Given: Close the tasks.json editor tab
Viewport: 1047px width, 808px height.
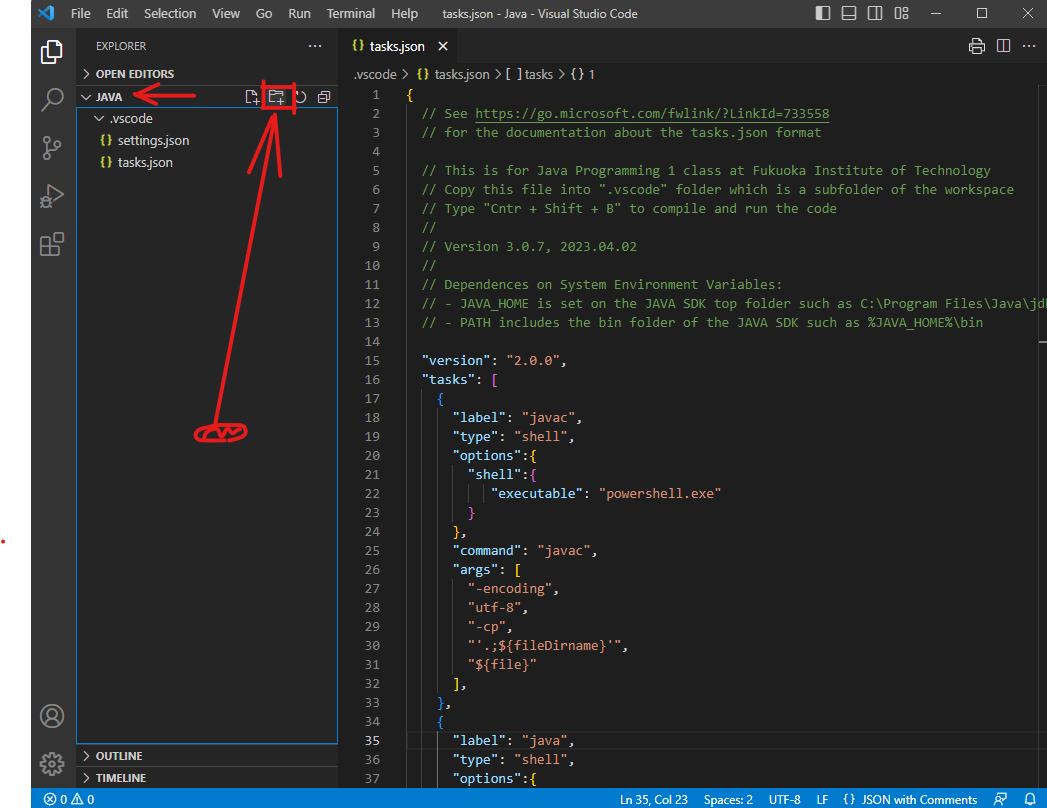Looking at the screenshot, I should (x=443, y=47).
